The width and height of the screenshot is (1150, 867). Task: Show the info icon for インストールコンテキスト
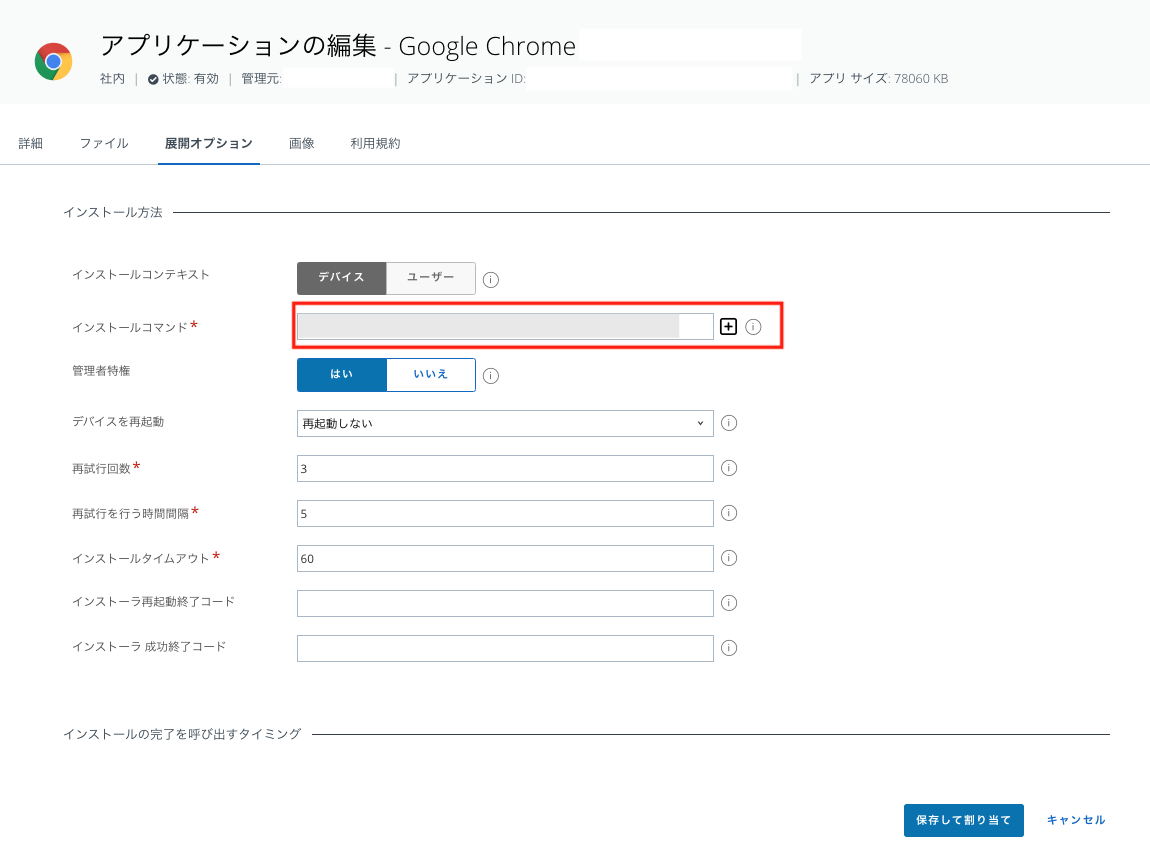click(x=491, y=279)
